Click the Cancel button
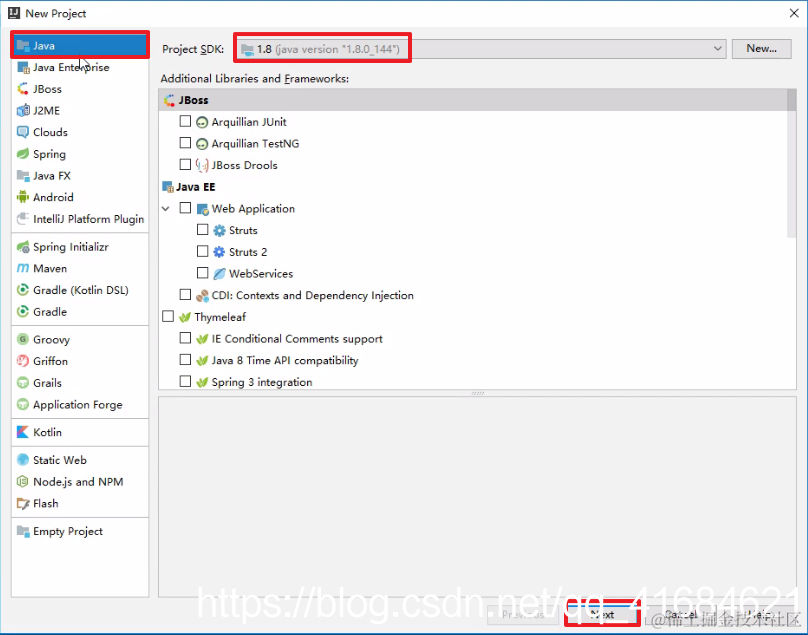The image size is (808, 635). coord(681,614)
